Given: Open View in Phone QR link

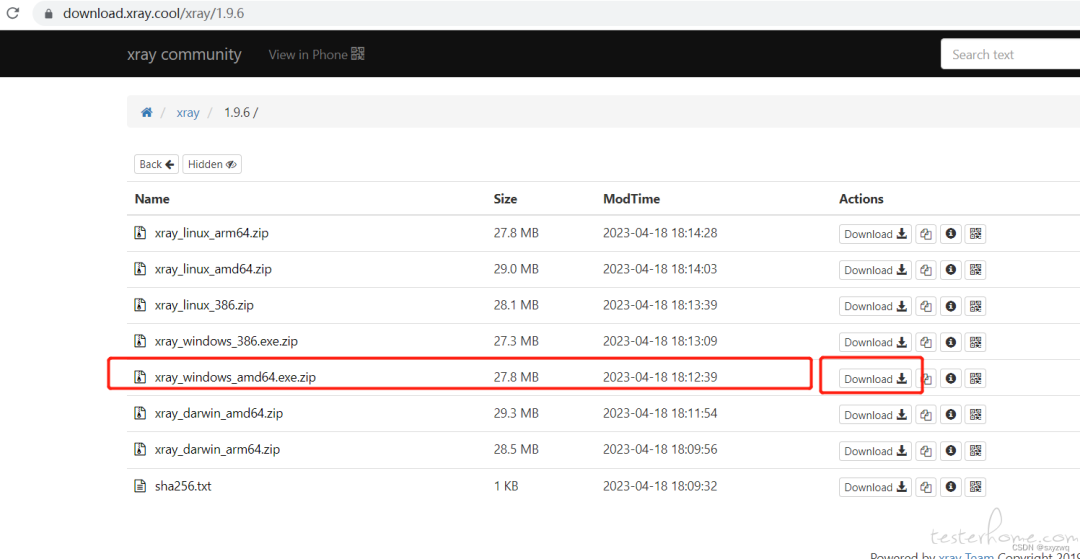Looking at the screenshot, I should (x=316, y=54).
